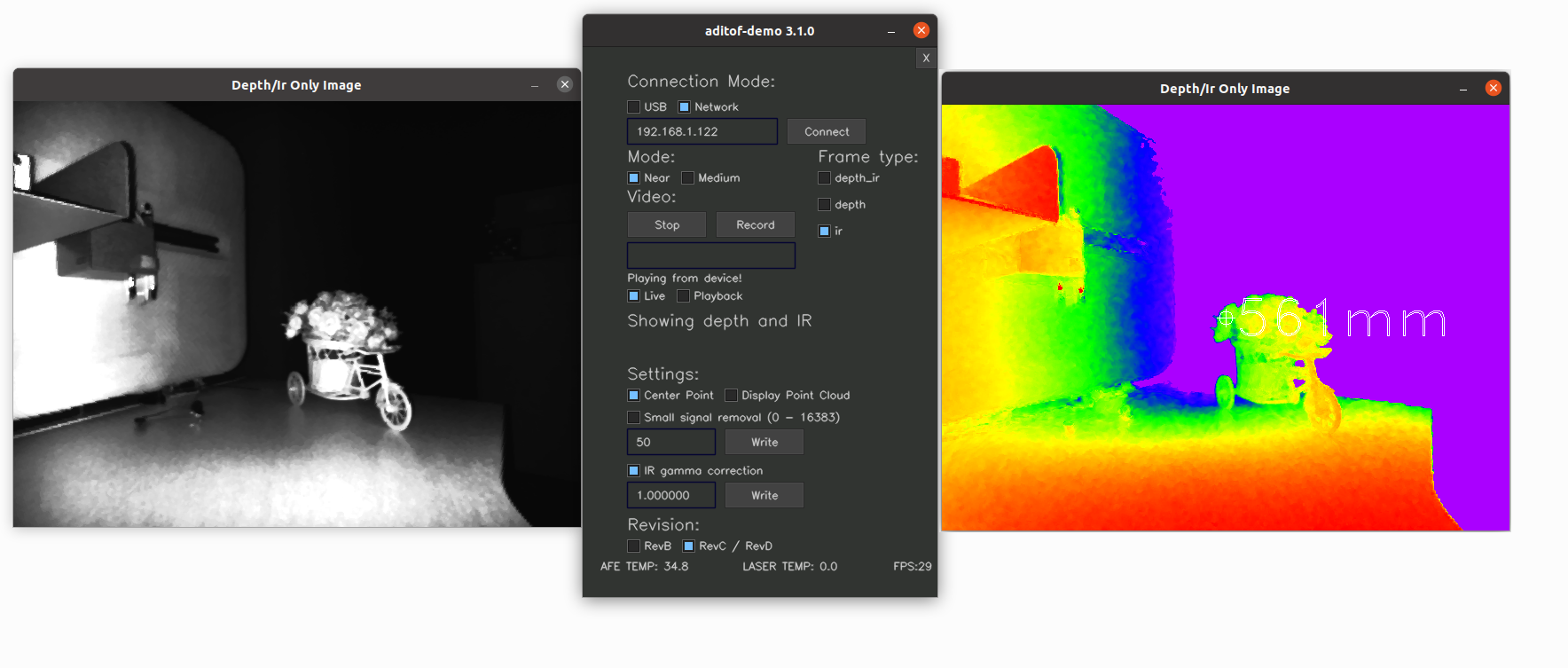
Task: Click the small X button below title bar
Action: point(926,59)
